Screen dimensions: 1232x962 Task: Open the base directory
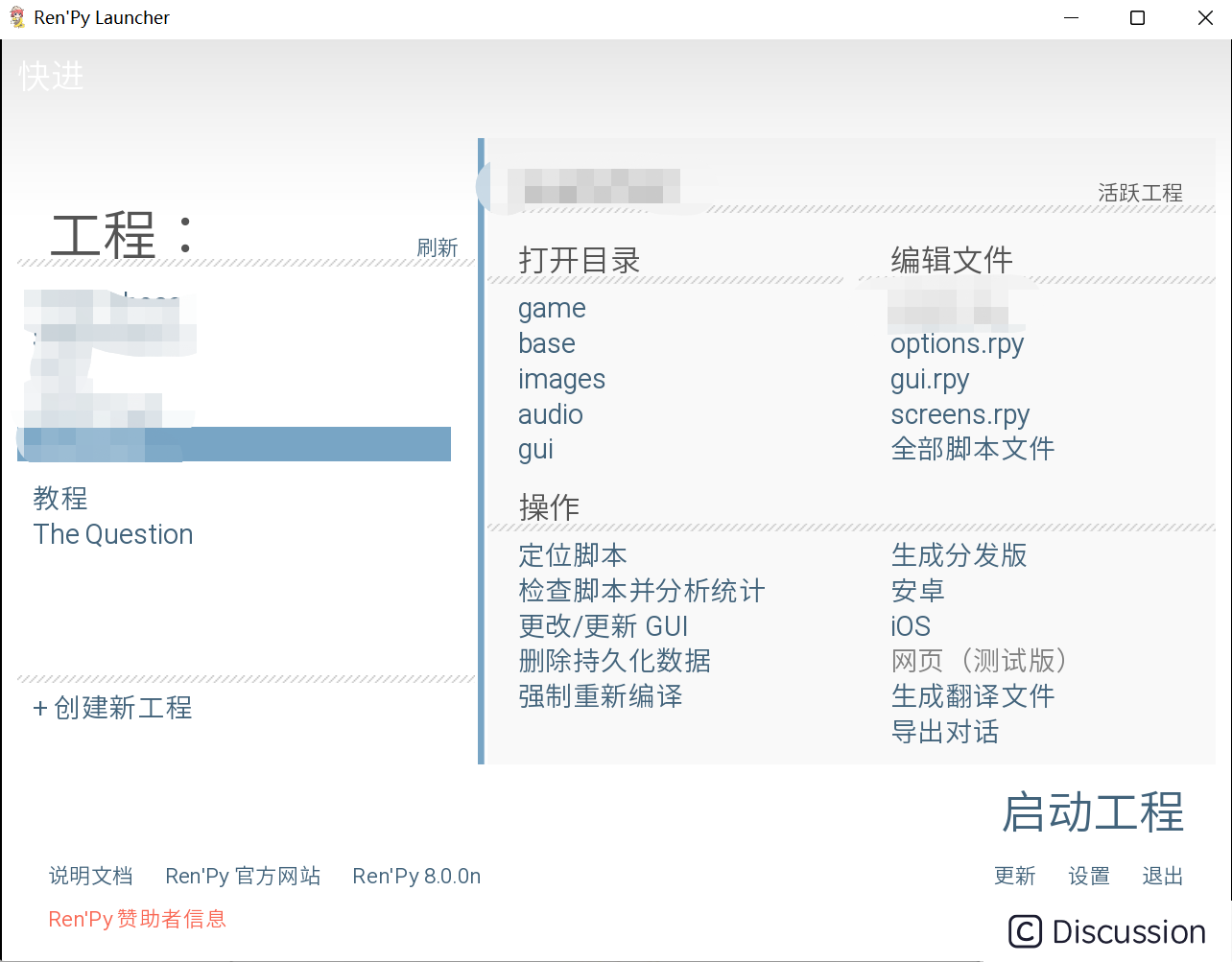click(x=547, y=343)
